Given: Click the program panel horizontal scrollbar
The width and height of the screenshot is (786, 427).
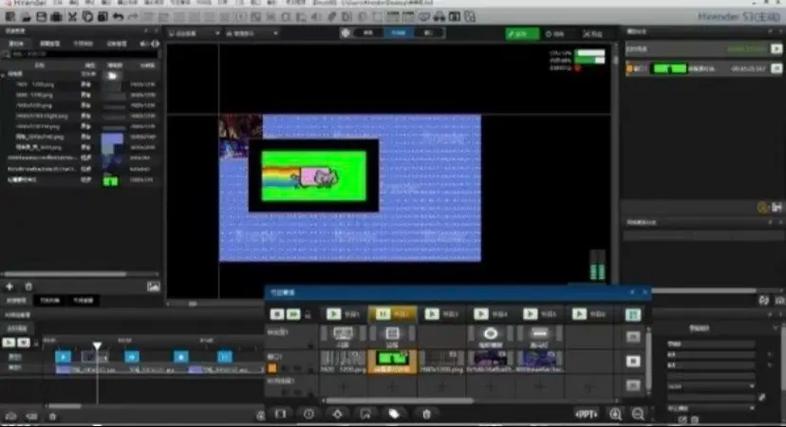Looking at the screenshot, I should 399,400.
